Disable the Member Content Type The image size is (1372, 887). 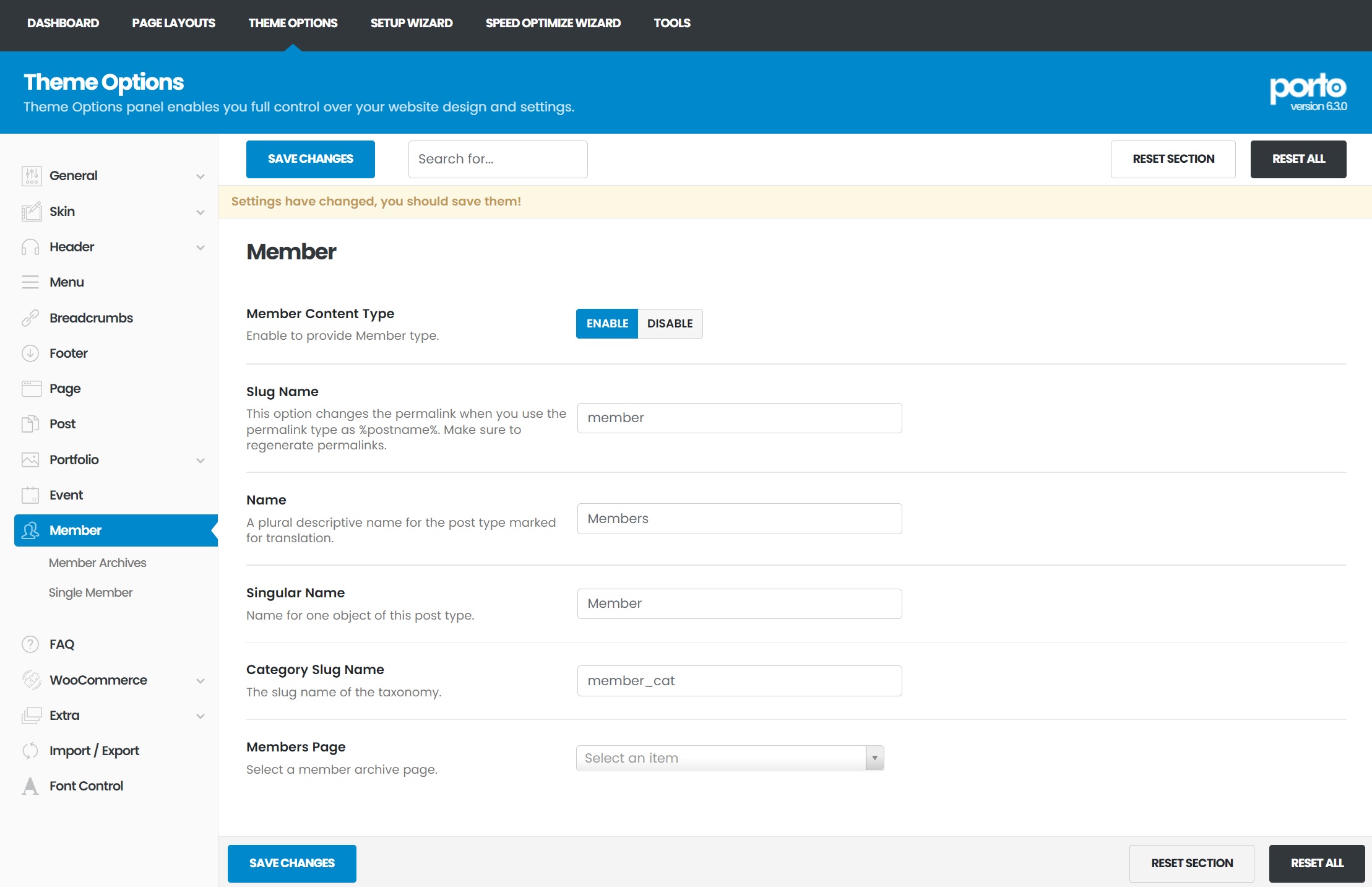pyautogui.click(x=670, y=324)
